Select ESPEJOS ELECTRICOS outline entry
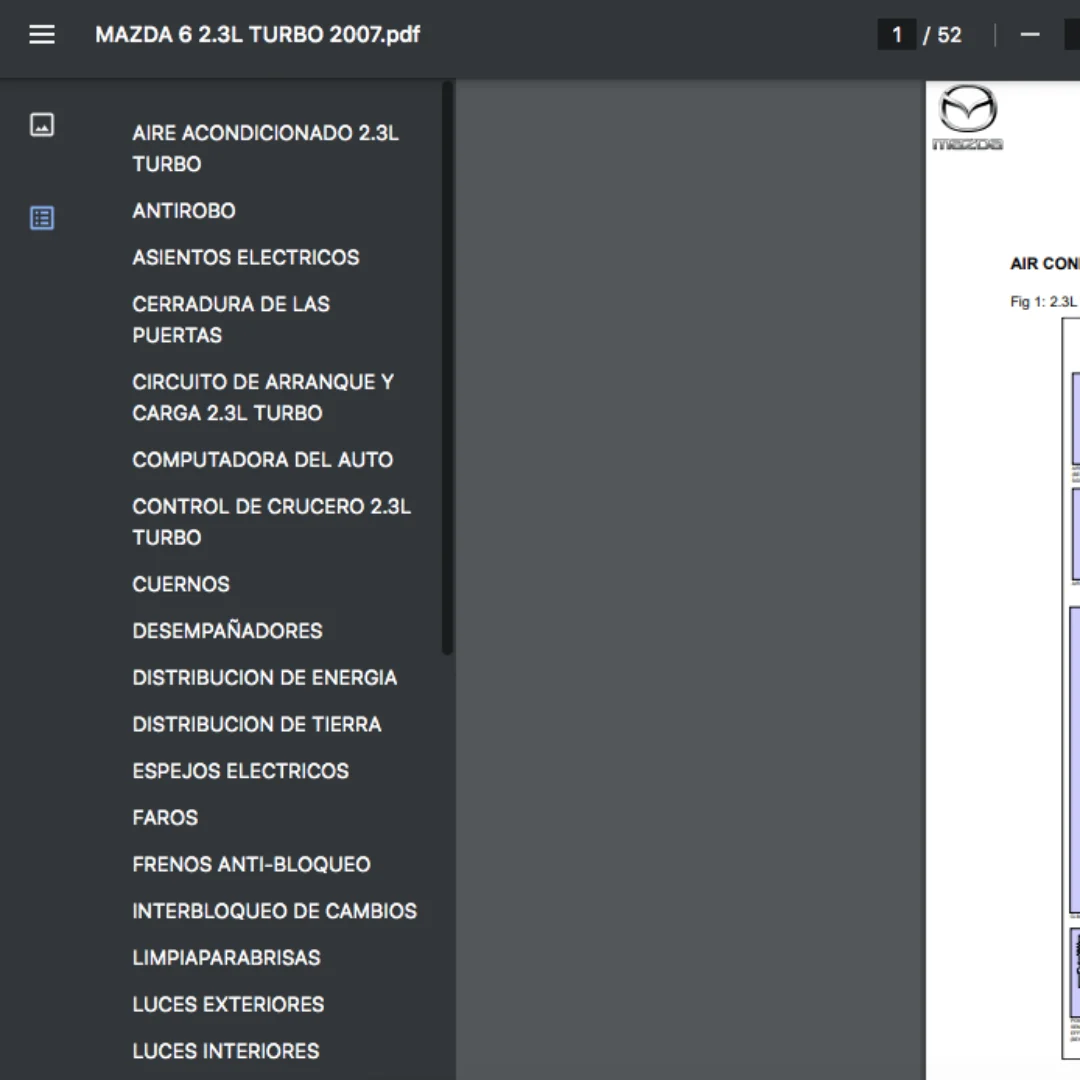Viewport: 1080px width, 1080px height. tap(240, 771)
